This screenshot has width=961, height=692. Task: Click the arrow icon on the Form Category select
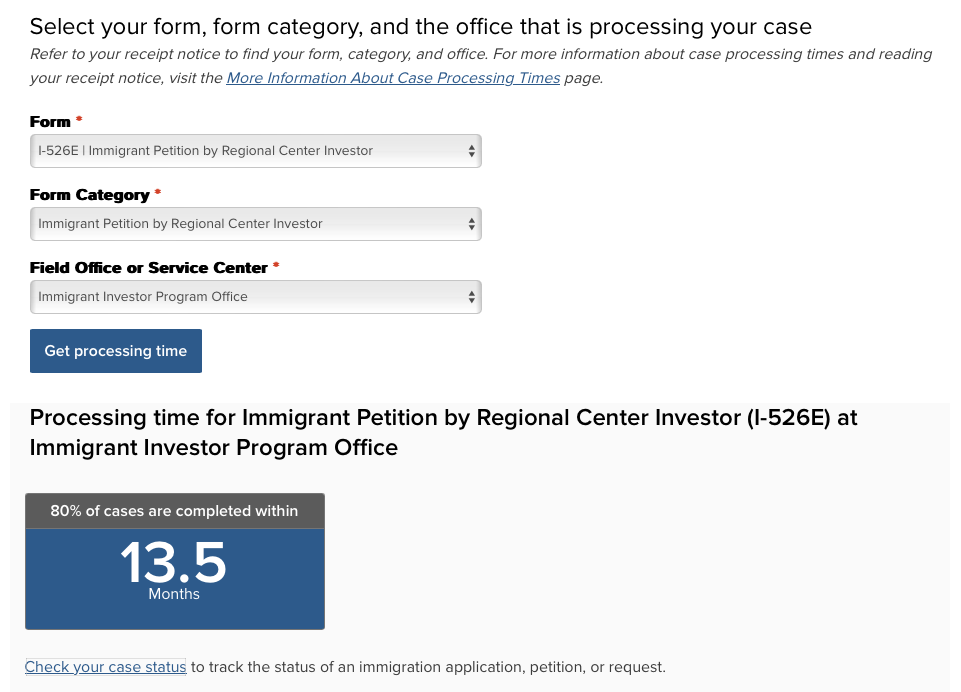click(x=472, y=224)
